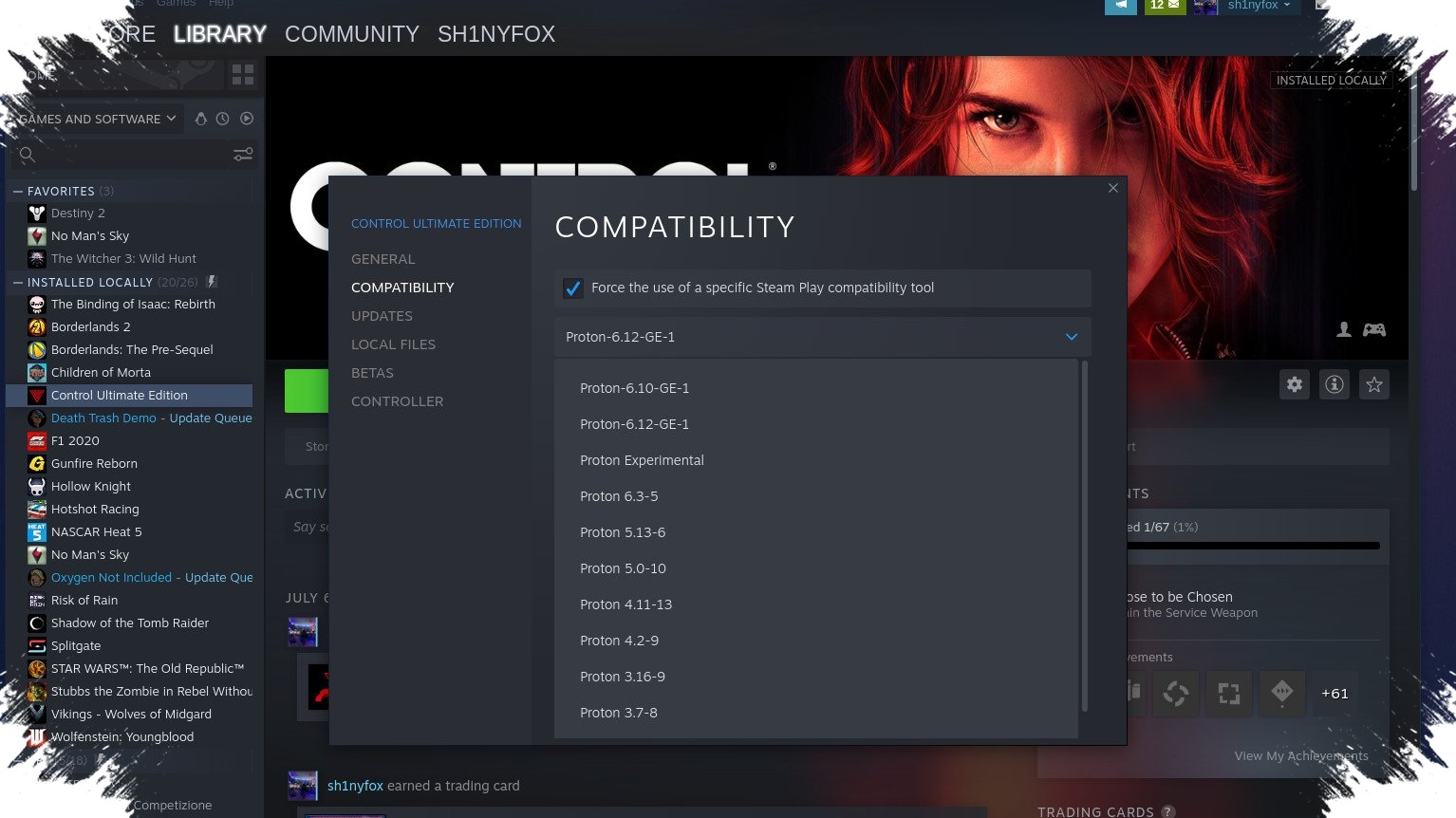The image size is (1456, 818).
Task: Click the controller support icon
Action: pos(1374,329)
